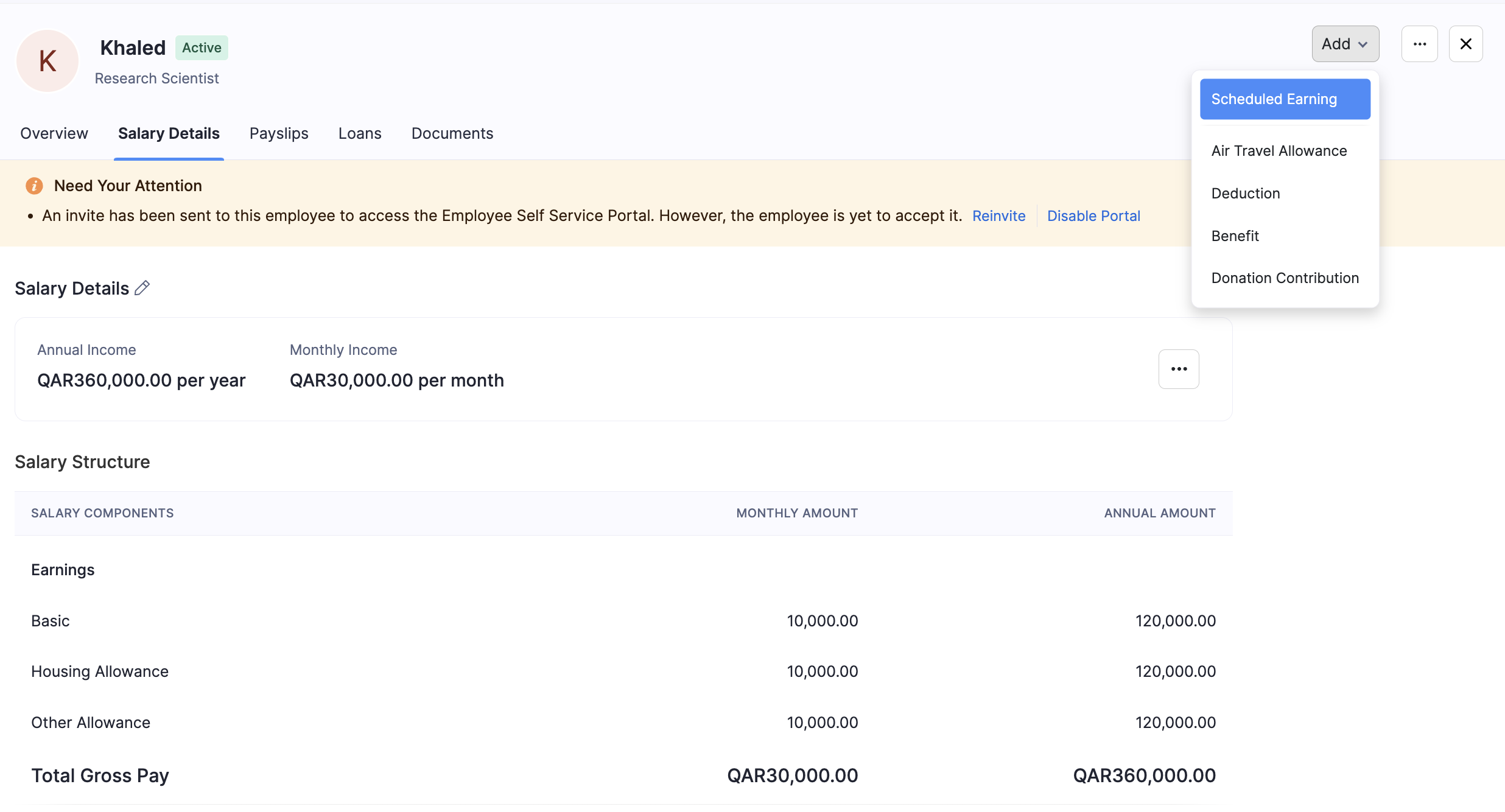Open the Add dropdown
Viewport: 1505px width, 812px height.
pyautogui.click(x=1344, y=43)
